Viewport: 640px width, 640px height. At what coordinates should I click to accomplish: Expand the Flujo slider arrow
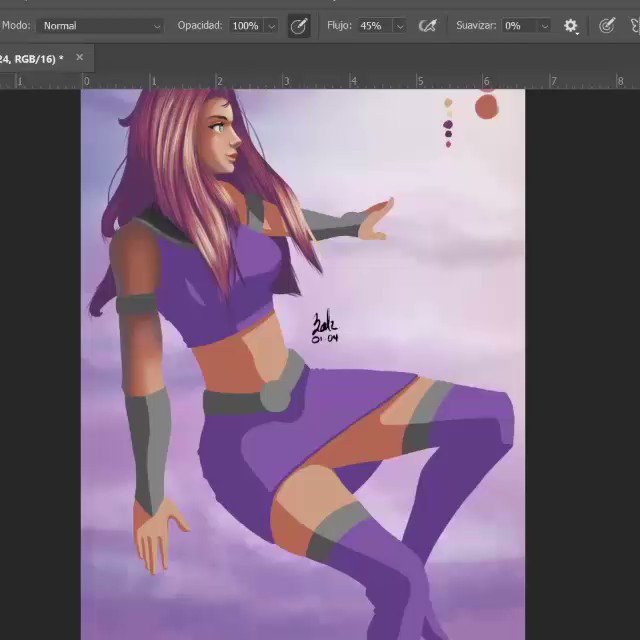coord(400,26)
